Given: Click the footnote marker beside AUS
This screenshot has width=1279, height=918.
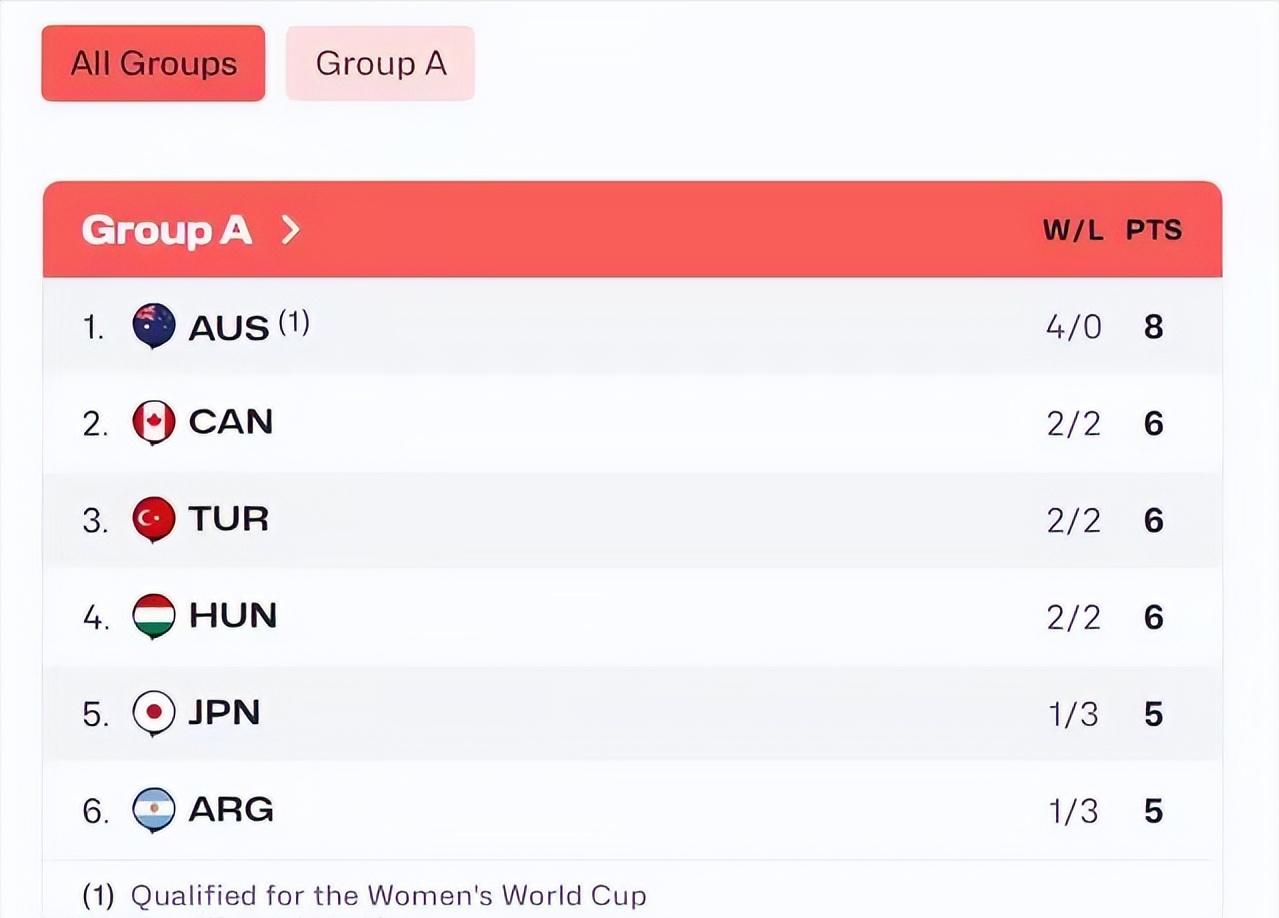Looking at the screenshot, I should pyautogui.click(x=294, y=322).
